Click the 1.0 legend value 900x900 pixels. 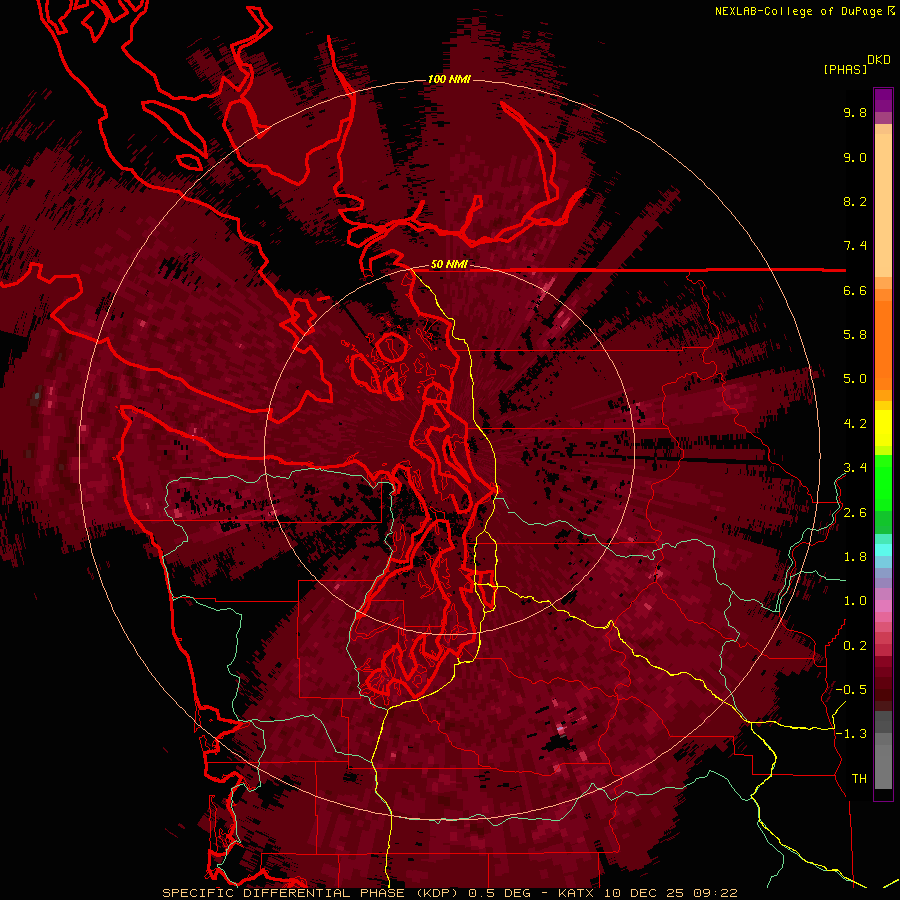click(x=855, y=601)
